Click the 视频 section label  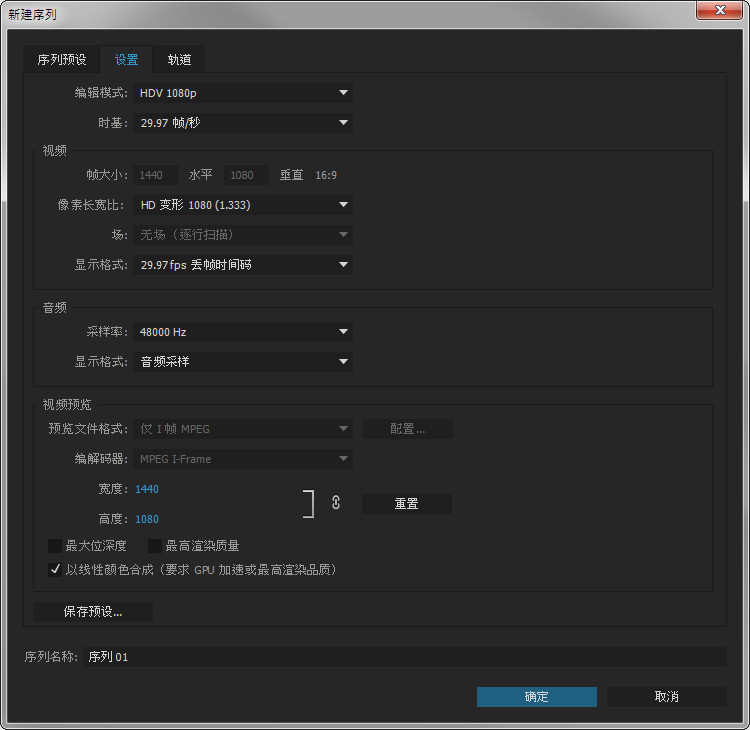pyautogui.click(x=55, y=151)
